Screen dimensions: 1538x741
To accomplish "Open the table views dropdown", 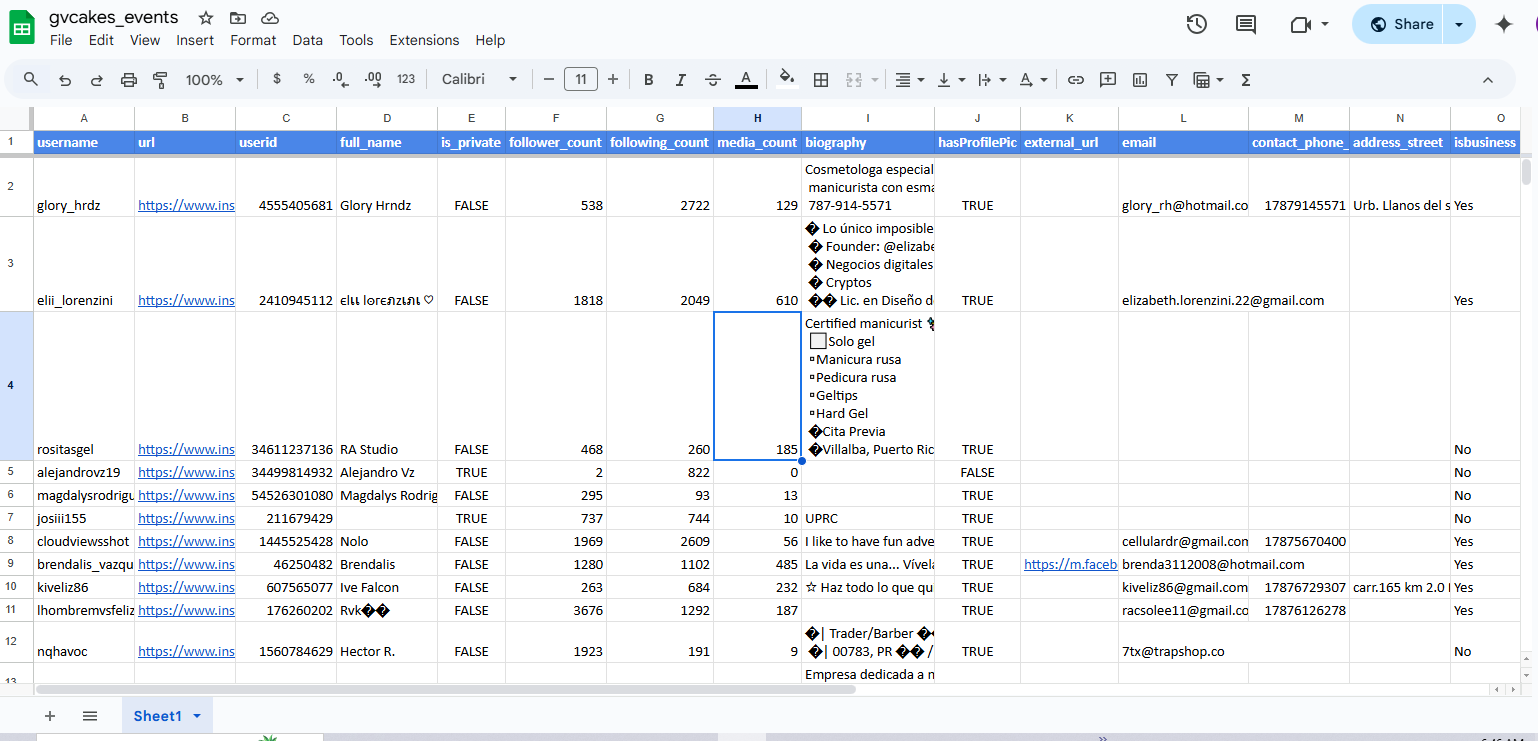I will pos(1209,79).
